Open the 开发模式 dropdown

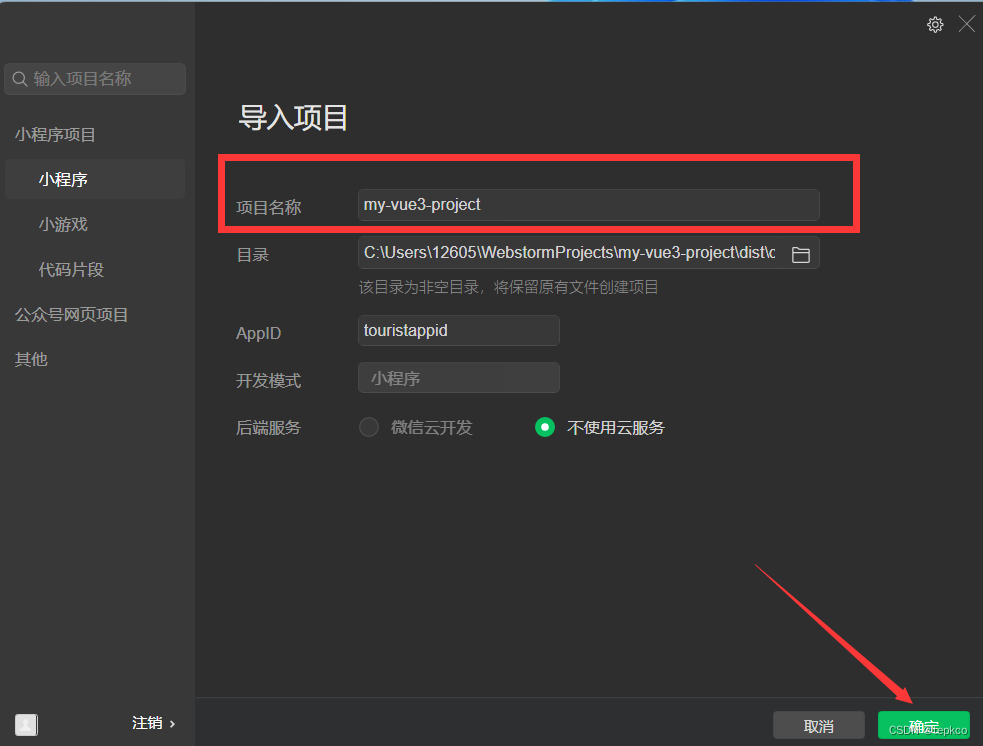click(459, 377)
